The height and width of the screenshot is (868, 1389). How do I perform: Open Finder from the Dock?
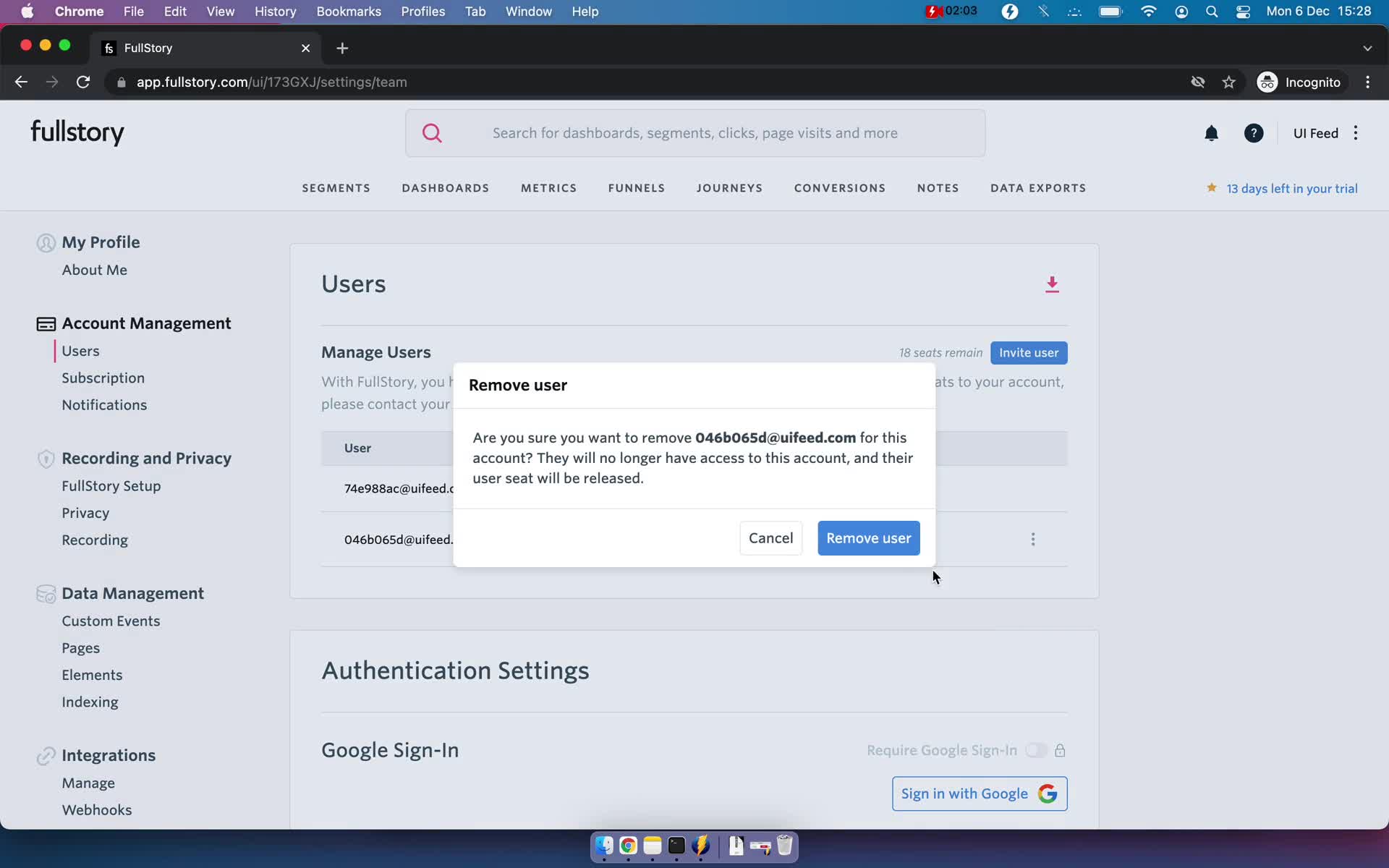click(604, 846)
